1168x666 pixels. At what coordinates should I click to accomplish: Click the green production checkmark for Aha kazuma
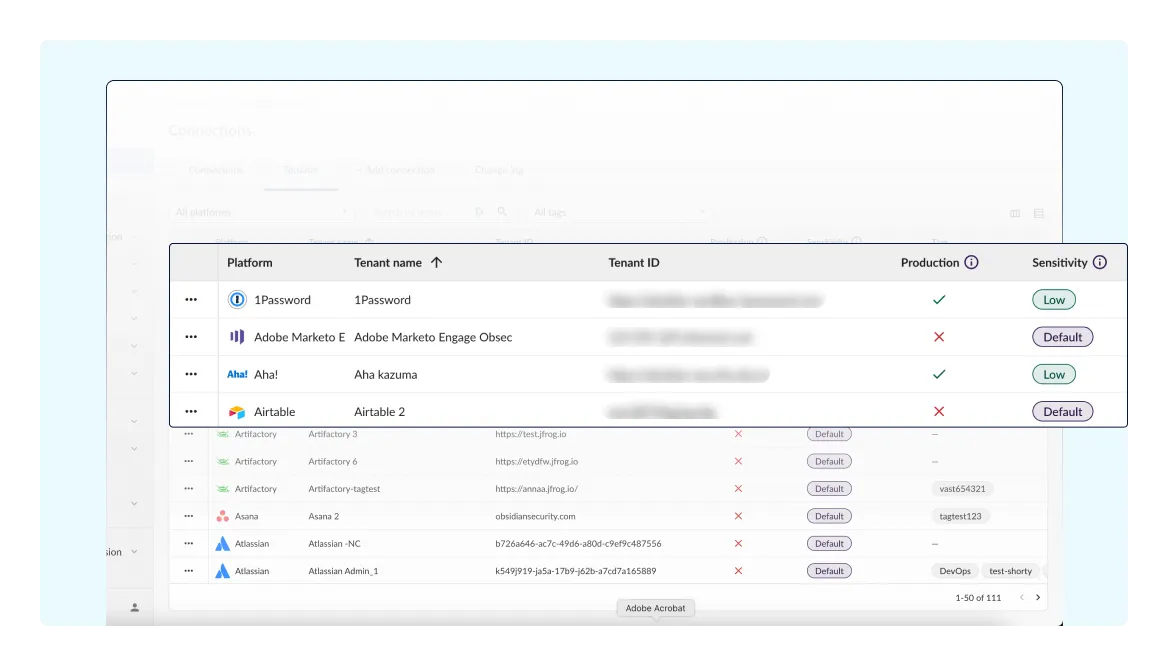click(939, 374)
